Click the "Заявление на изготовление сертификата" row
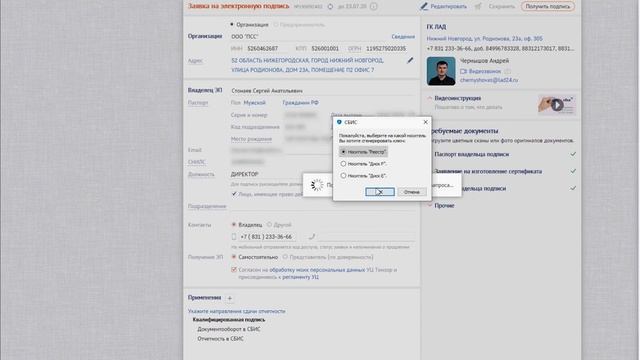 click(x=488, y=171)
